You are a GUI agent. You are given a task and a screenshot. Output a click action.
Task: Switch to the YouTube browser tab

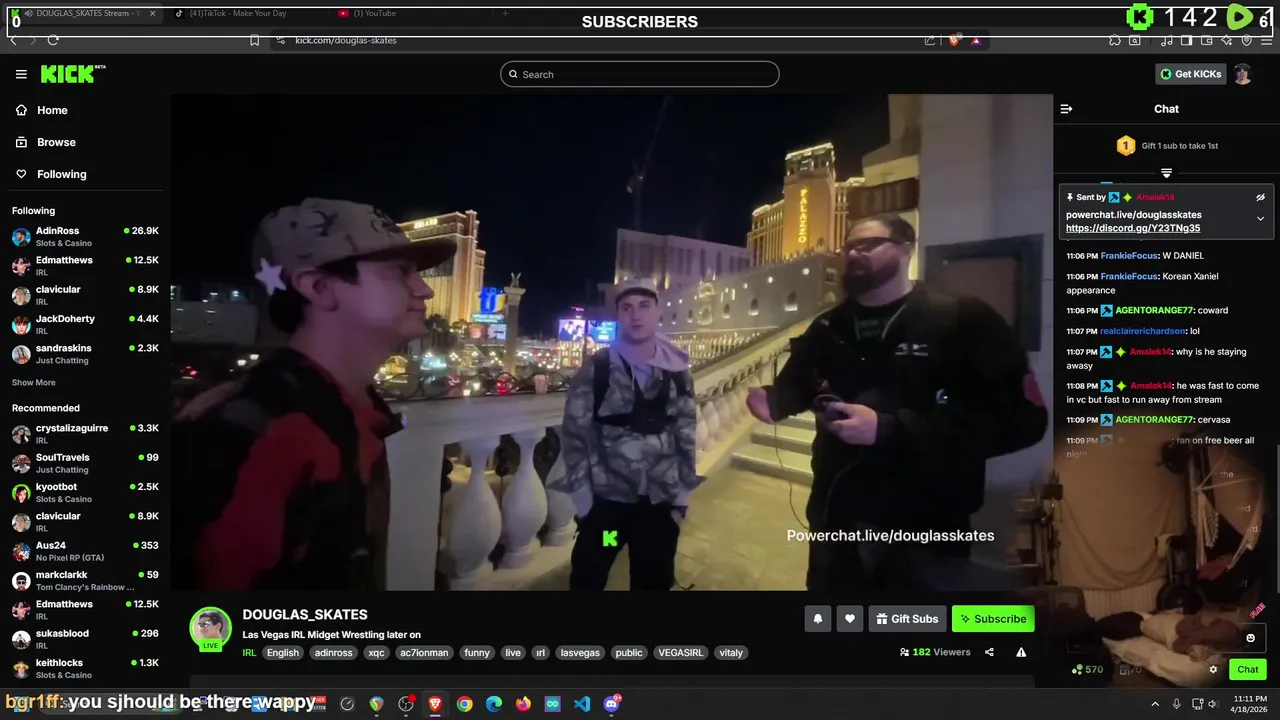click(x=411, y=13)
